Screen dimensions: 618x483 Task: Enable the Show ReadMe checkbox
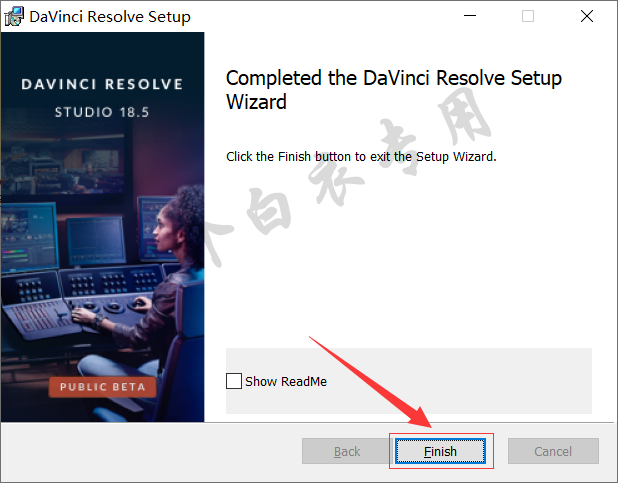[x=234, y=381]
